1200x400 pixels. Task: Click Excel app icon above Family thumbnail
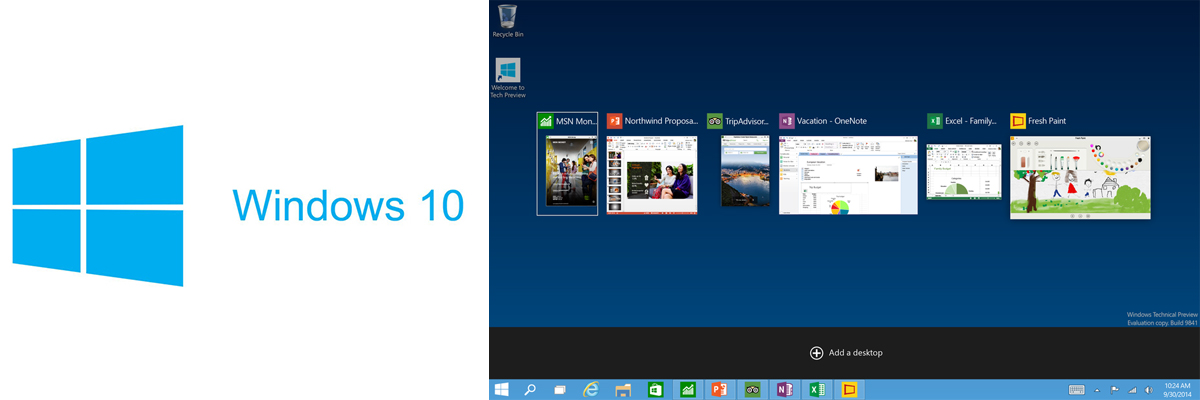(x=934, y=121)
